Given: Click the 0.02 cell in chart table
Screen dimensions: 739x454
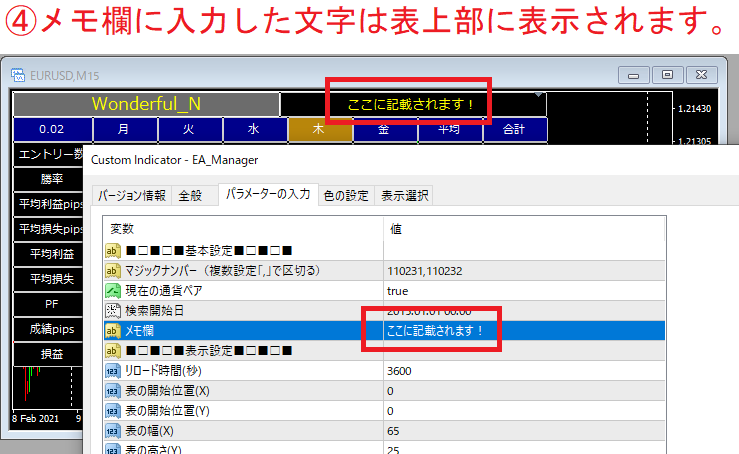Looking at the screenshot, I should 52,129.
